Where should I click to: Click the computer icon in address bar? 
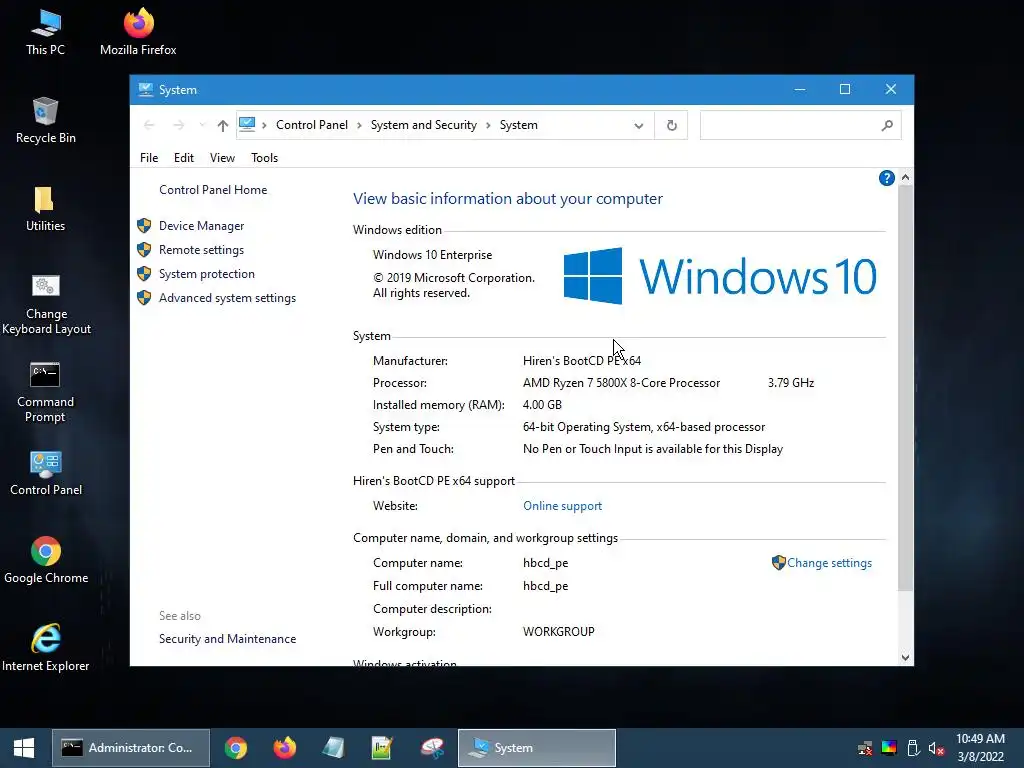coord(247,125)
